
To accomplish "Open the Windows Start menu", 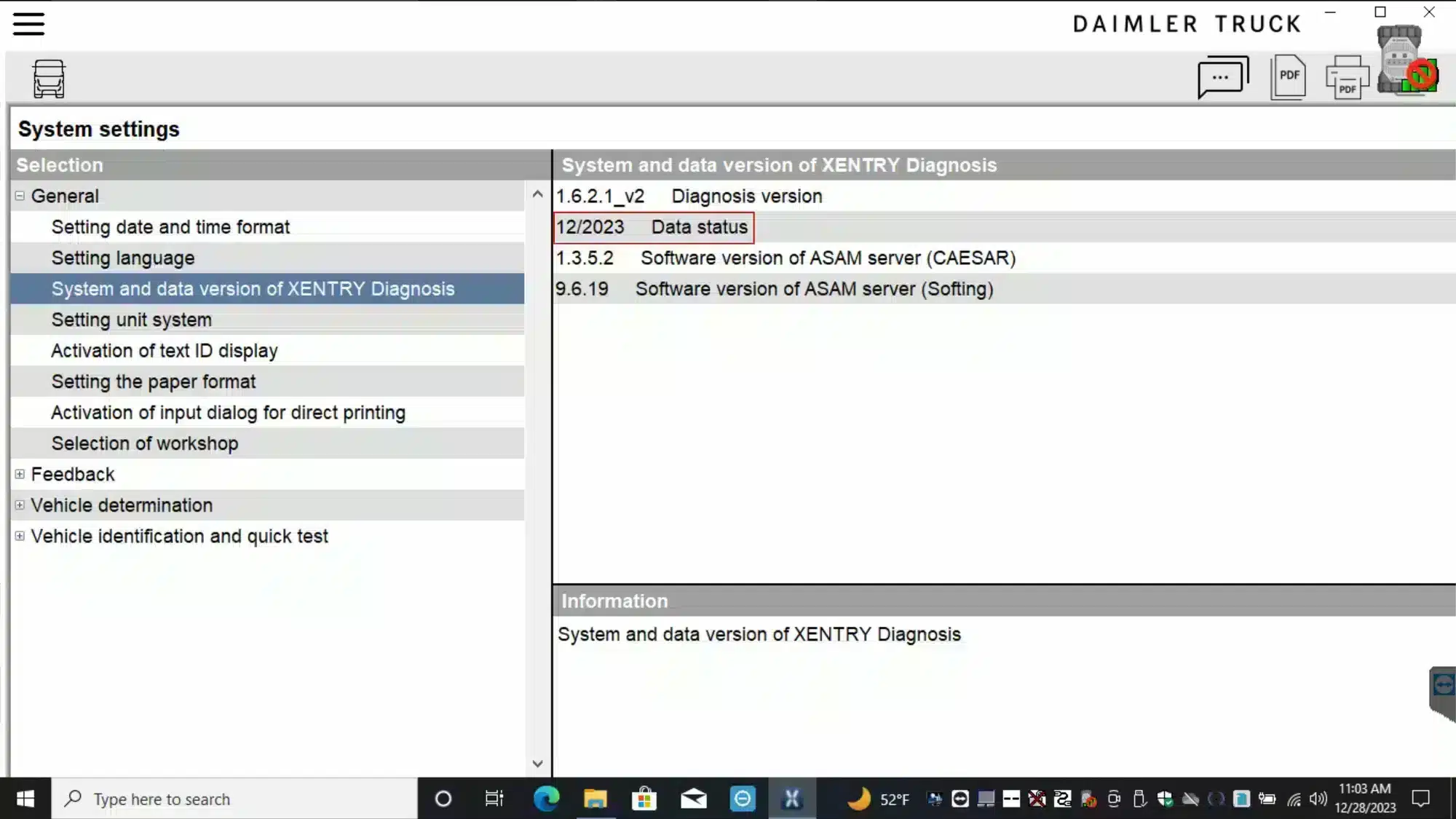I will [x=25, y=799].
